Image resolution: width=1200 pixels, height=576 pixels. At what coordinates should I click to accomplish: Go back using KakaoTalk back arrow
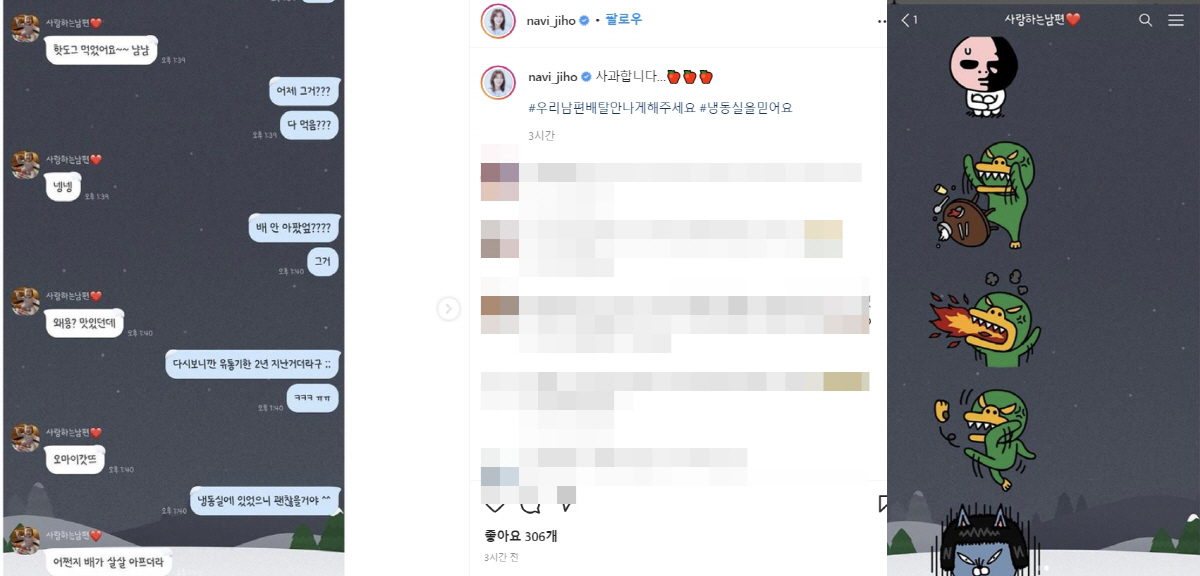[x=906, y=20]
